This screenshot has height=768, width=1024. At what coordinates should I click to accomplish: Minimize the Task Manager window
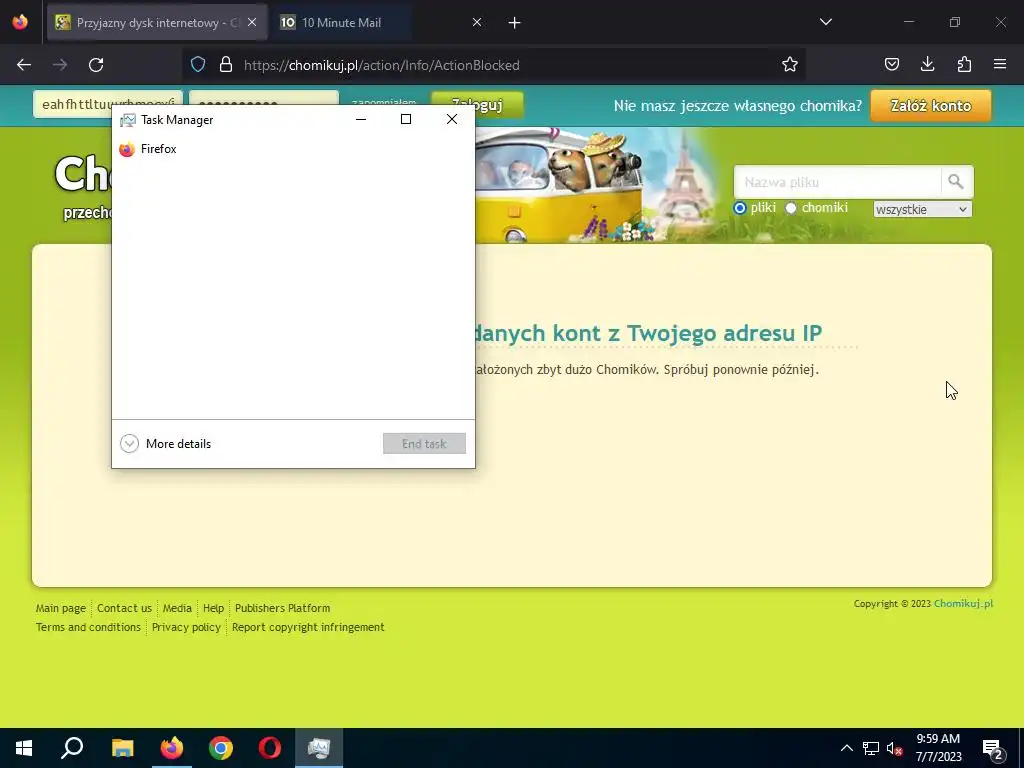(360, 120)
